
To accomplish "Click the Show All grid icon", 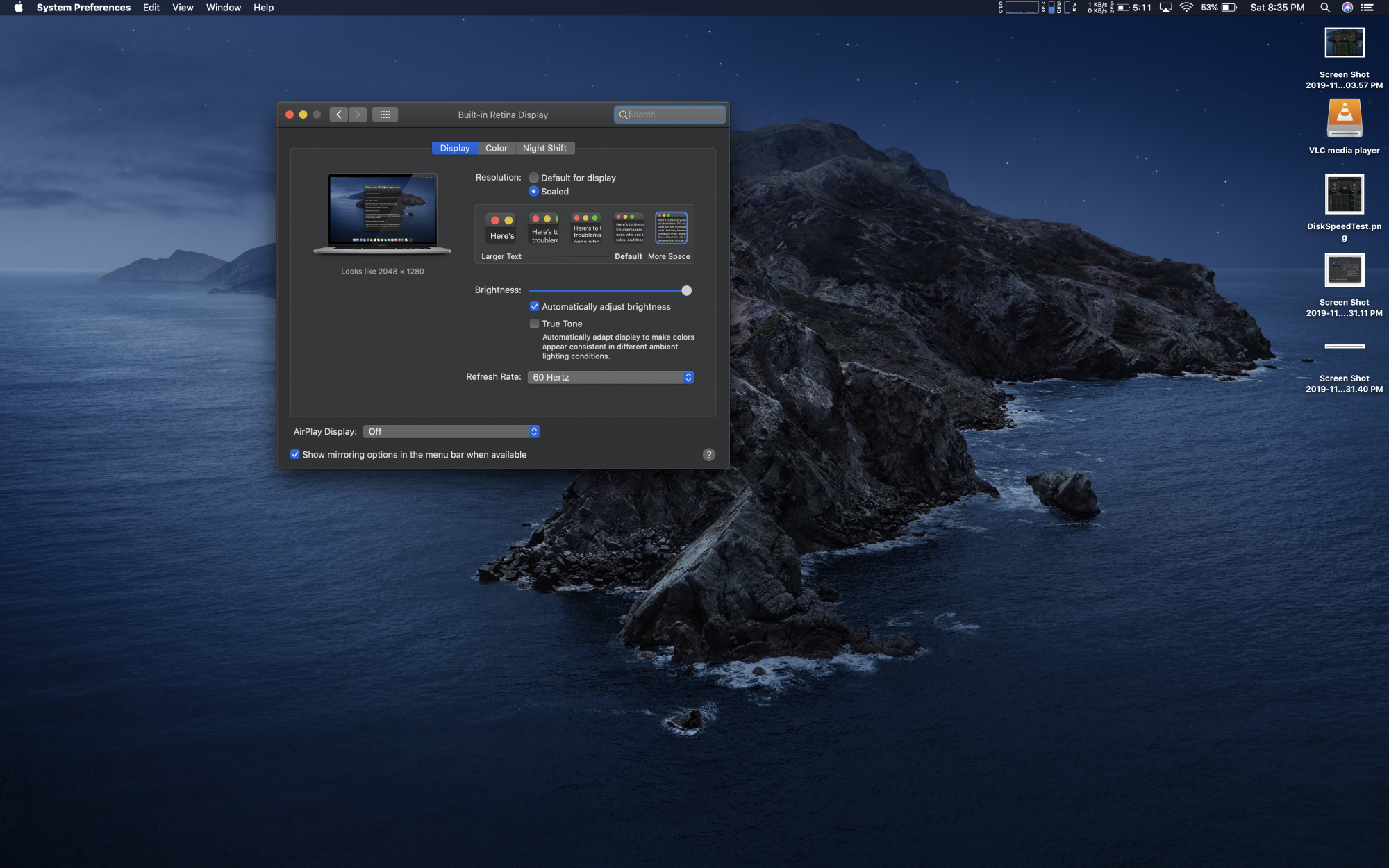I will pos(385,115).
